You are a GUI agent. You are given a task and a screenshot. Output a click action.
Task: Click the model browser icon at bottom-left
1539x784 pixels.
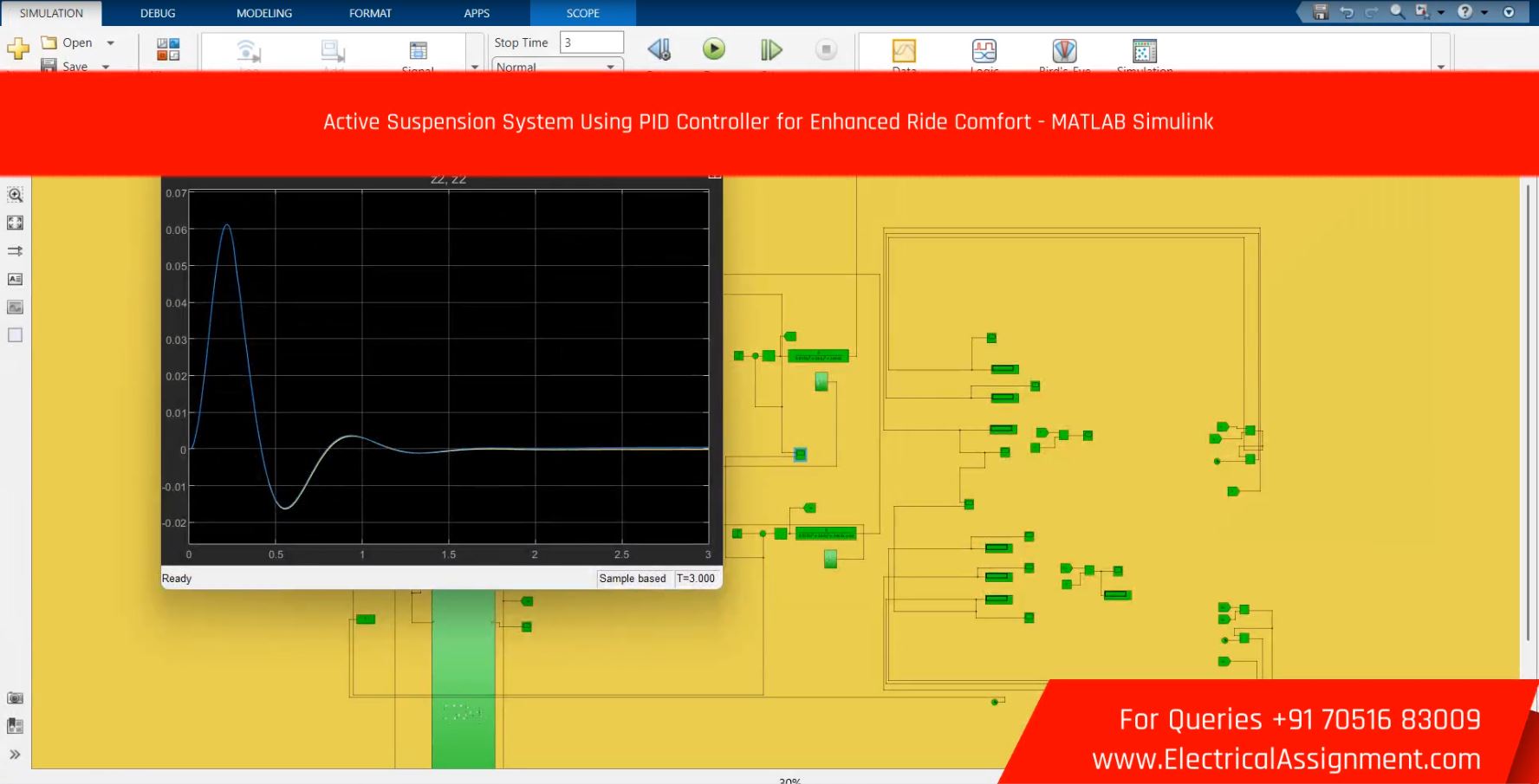point(15,726)
